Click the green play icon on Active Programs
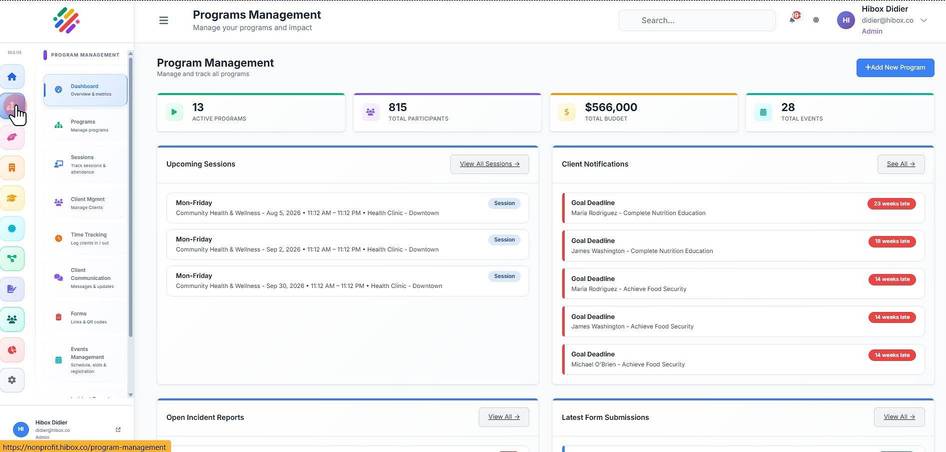946x452 pixels. pos(174,112)
